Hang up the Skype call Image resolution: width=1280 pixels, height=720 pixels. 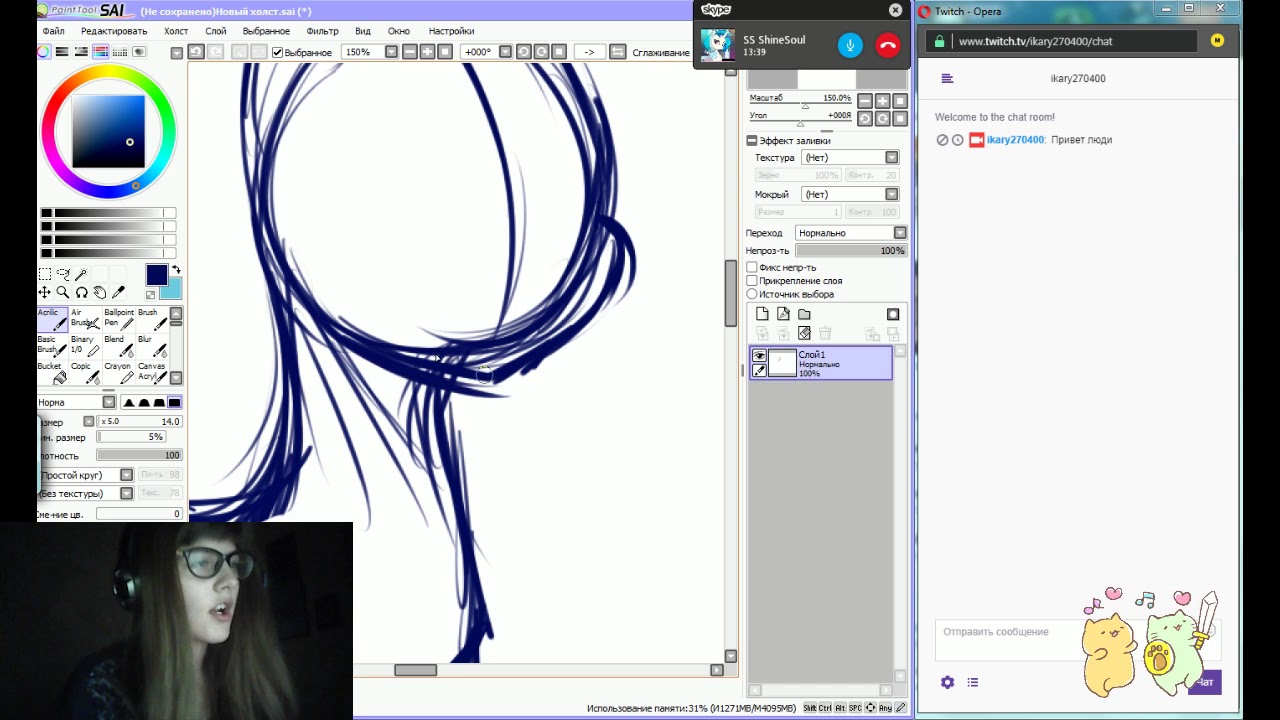click(x=887, y=45)
